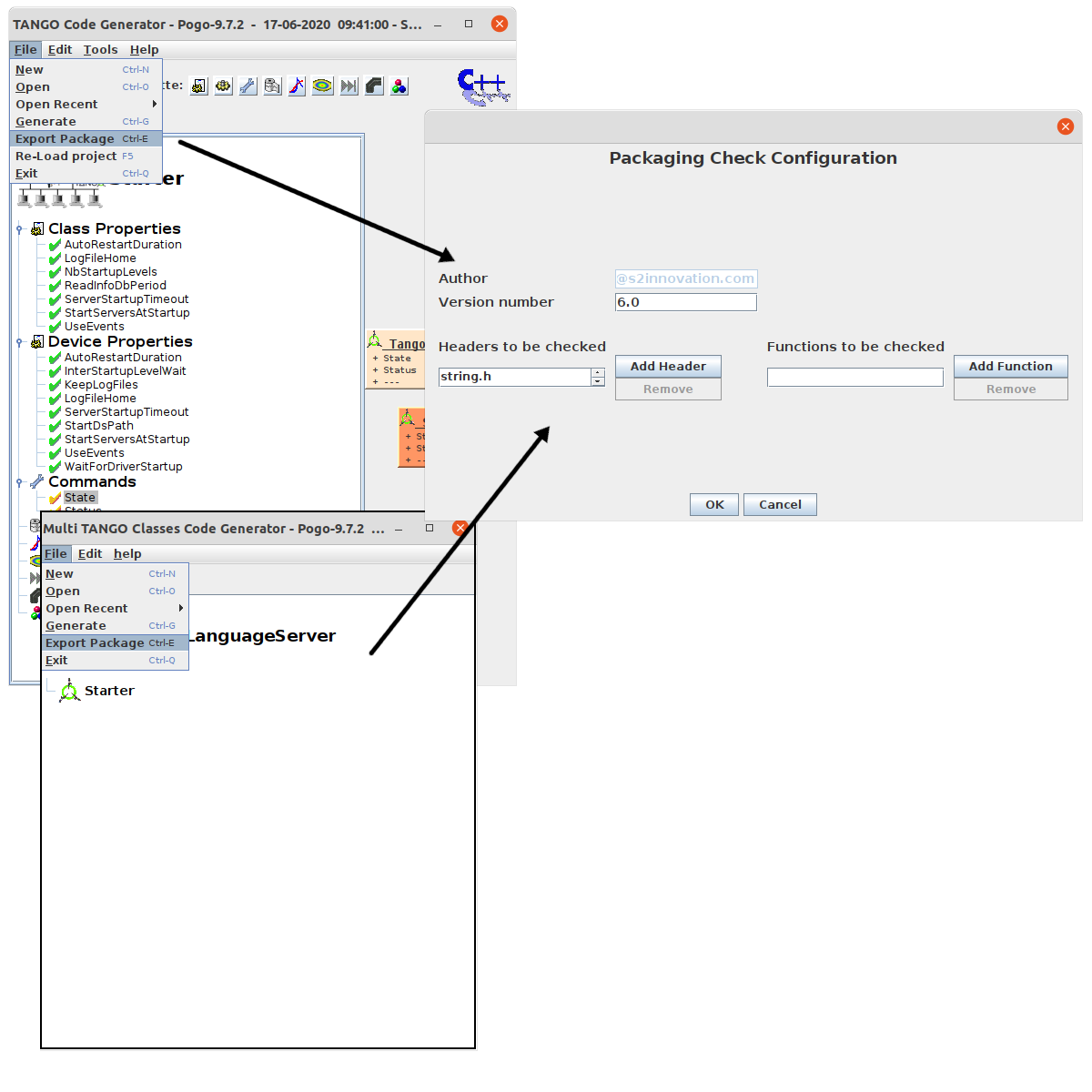
Task: Select the Device Properties tree heading
Action: pos(120,341)
